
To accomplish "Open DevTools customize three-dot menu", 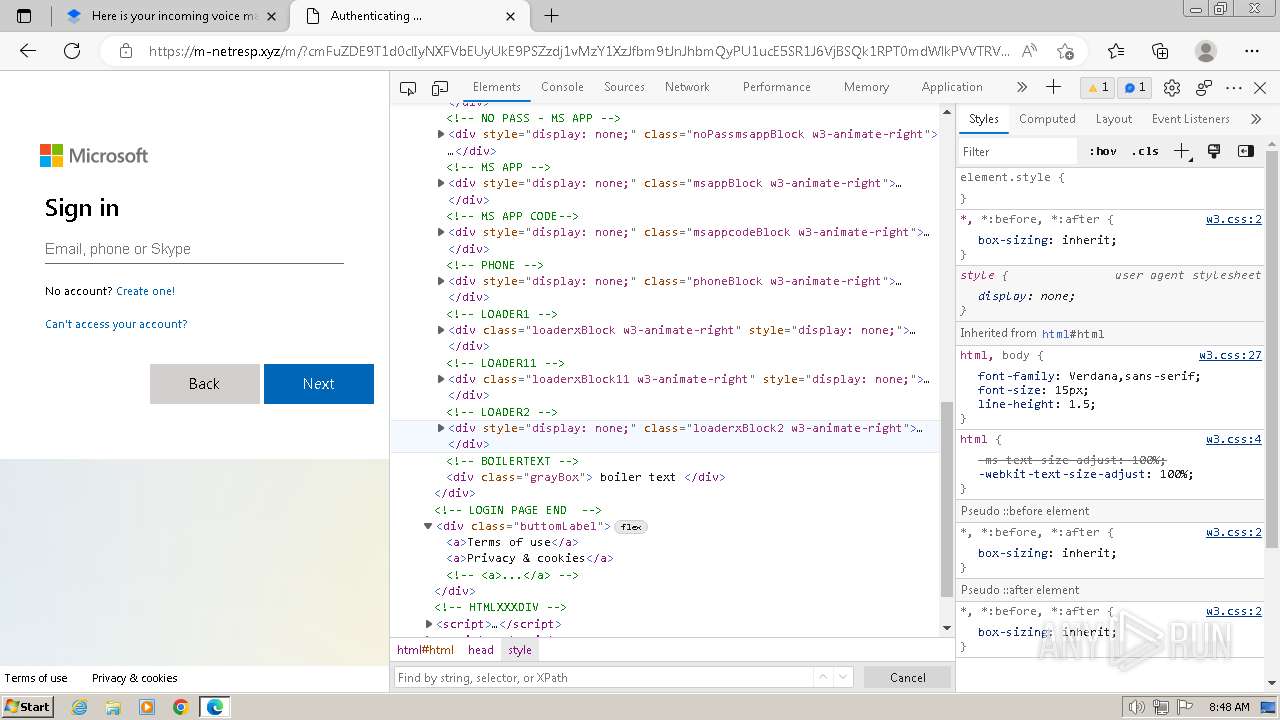I will (1234, 88).
